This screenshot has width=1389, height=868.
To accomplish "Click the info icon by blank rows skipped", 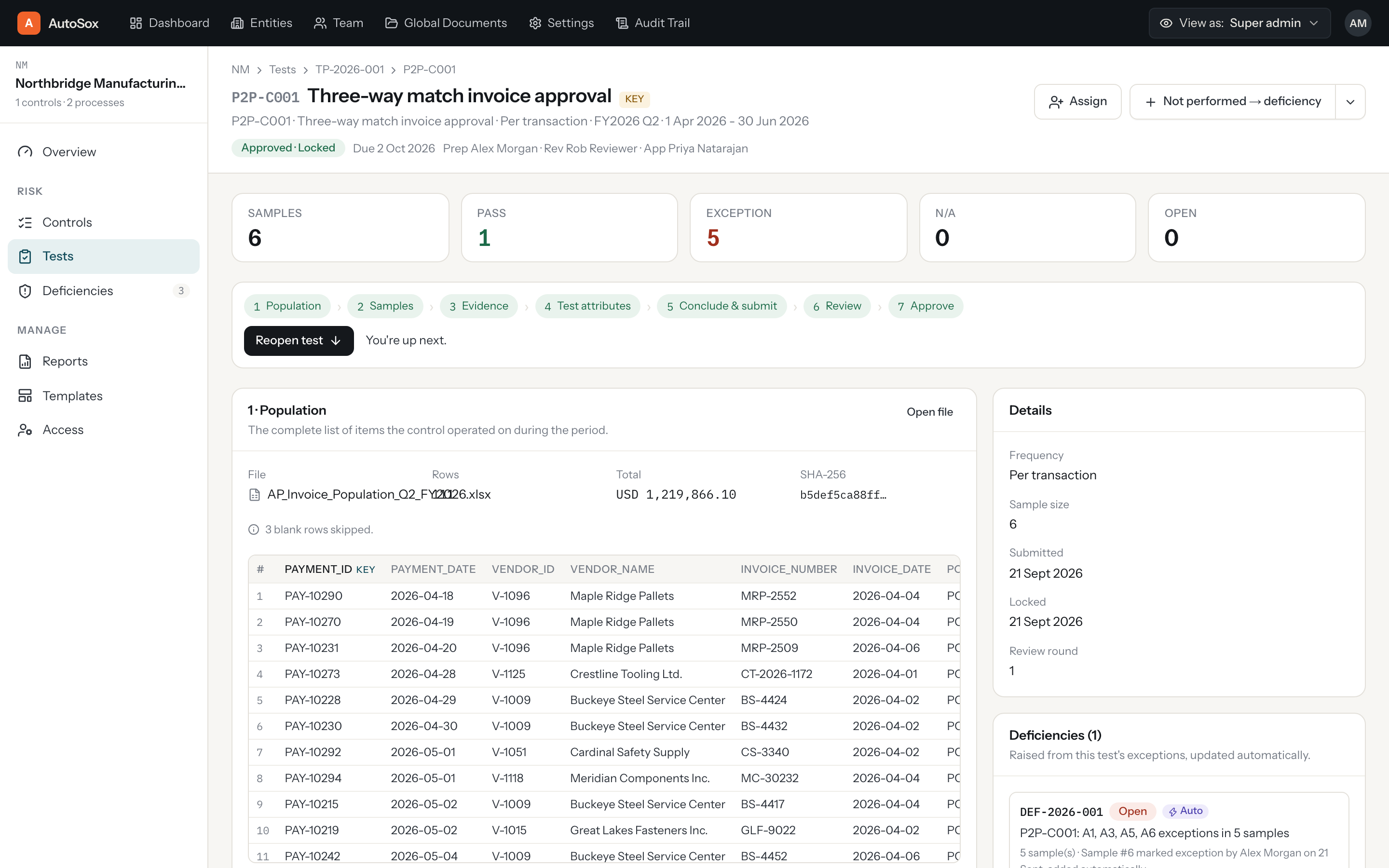I will pos(253,529).
